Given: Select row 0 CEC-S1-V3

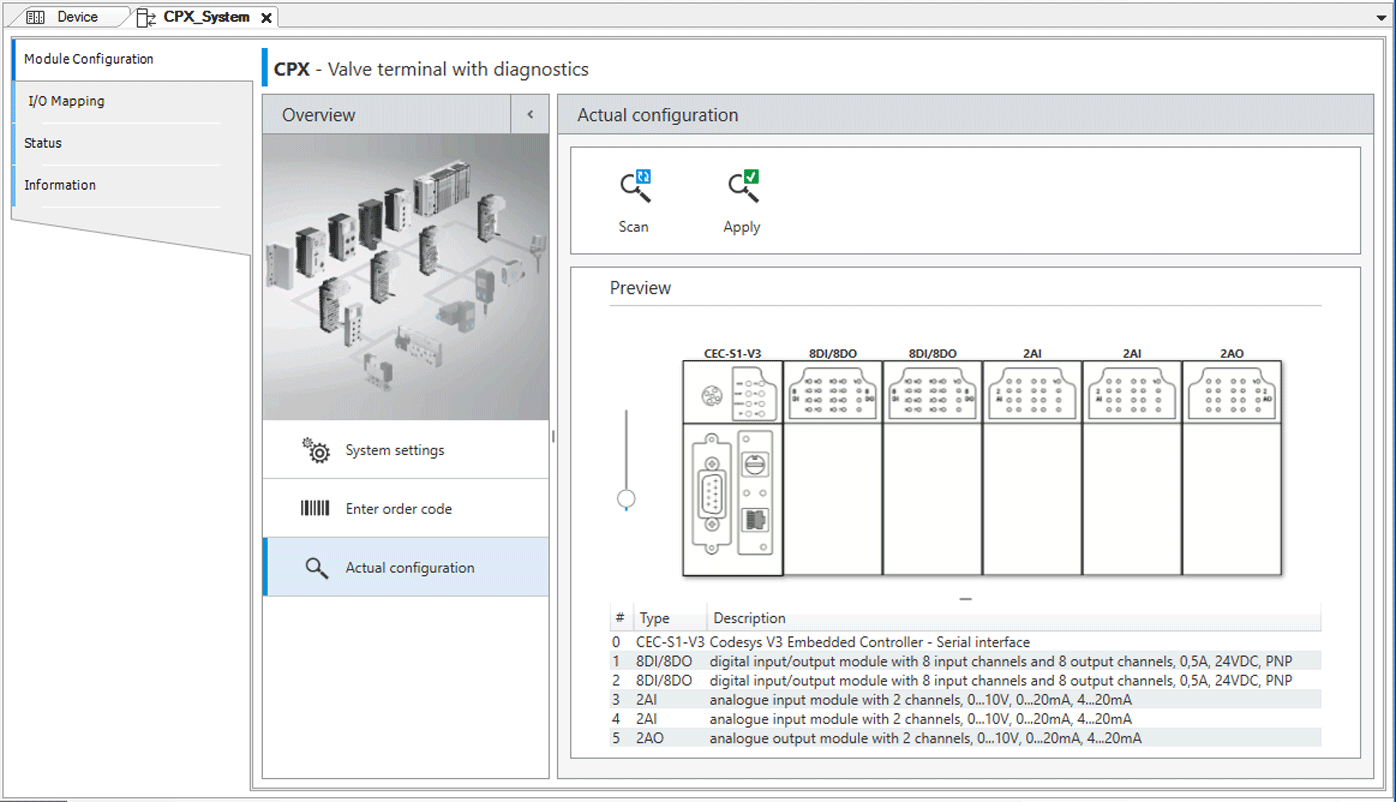Looking at the screenshot, I should (966, 642).
